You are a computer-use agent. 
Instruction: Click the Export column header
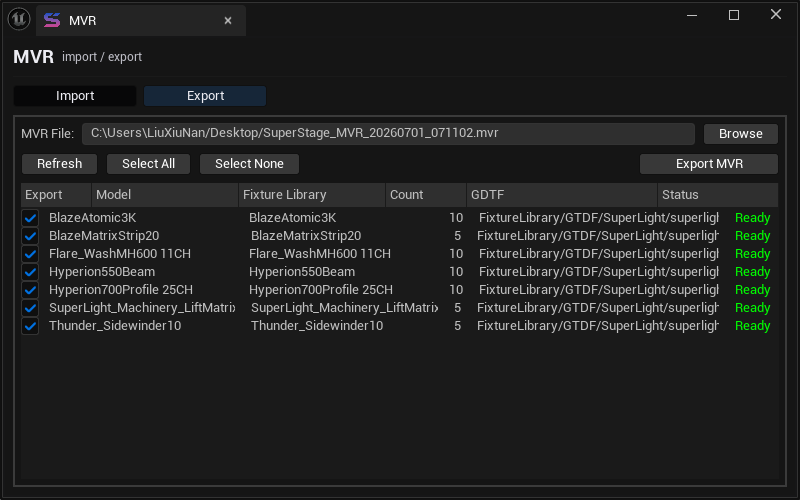tap(56, 195)
